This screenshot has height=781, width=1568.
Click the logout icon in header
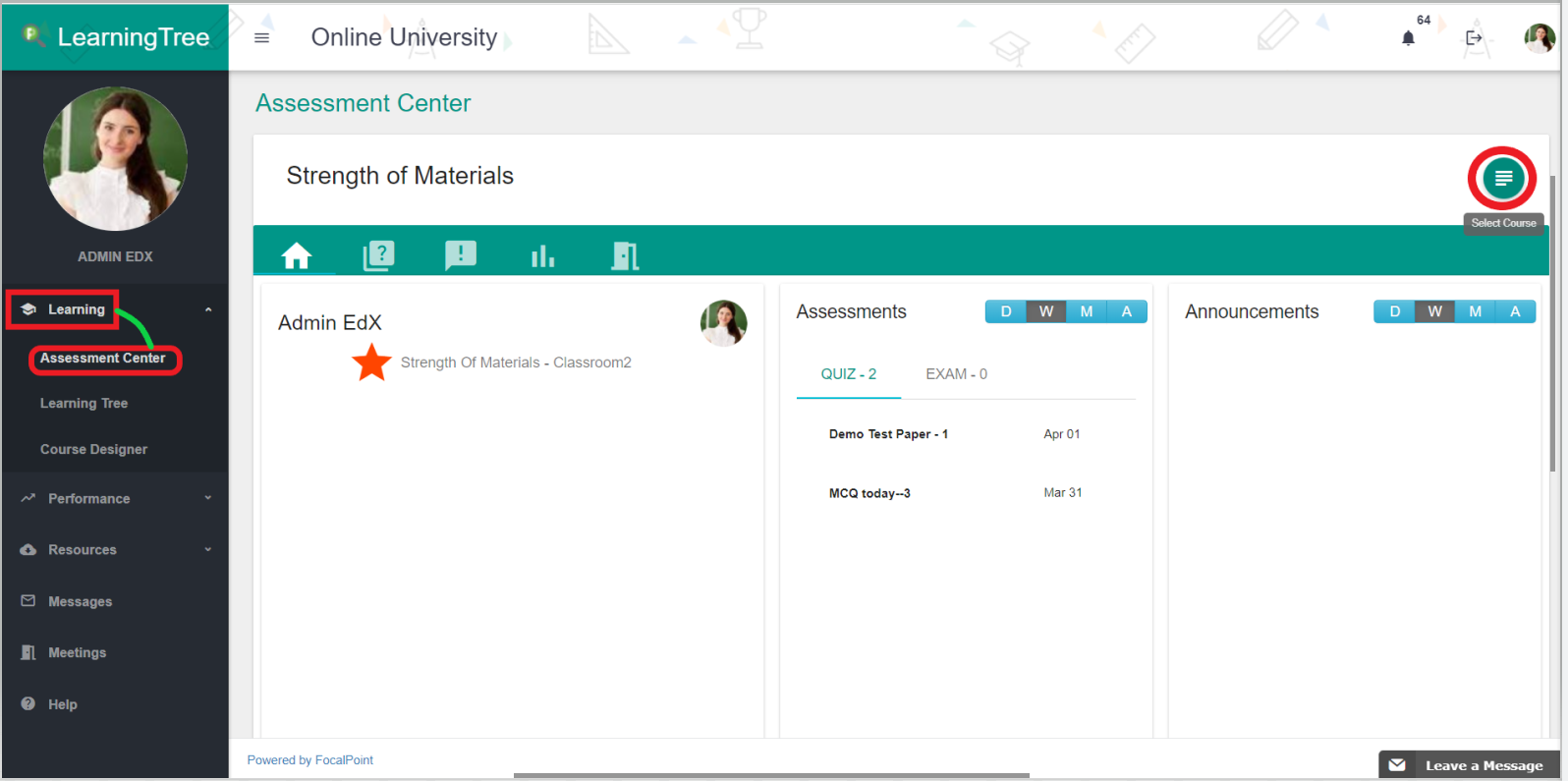(1473, 38)
